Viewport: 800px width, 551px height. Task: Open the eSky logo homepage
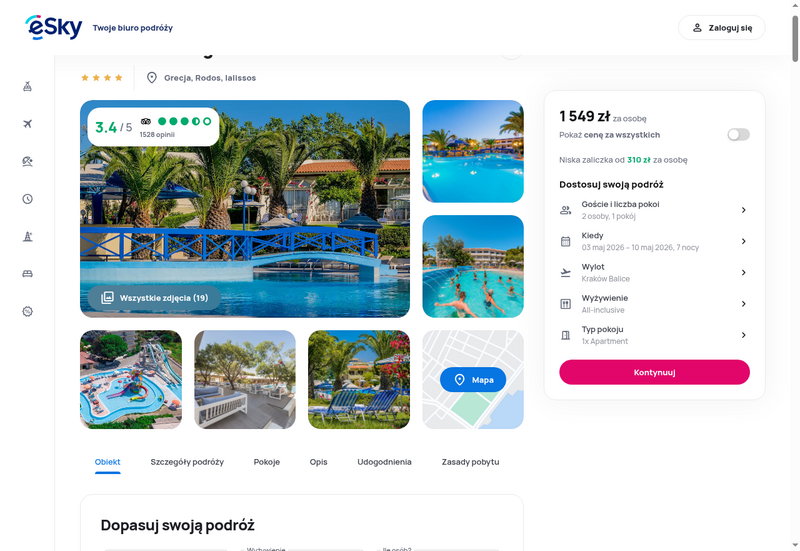point(54,28)
